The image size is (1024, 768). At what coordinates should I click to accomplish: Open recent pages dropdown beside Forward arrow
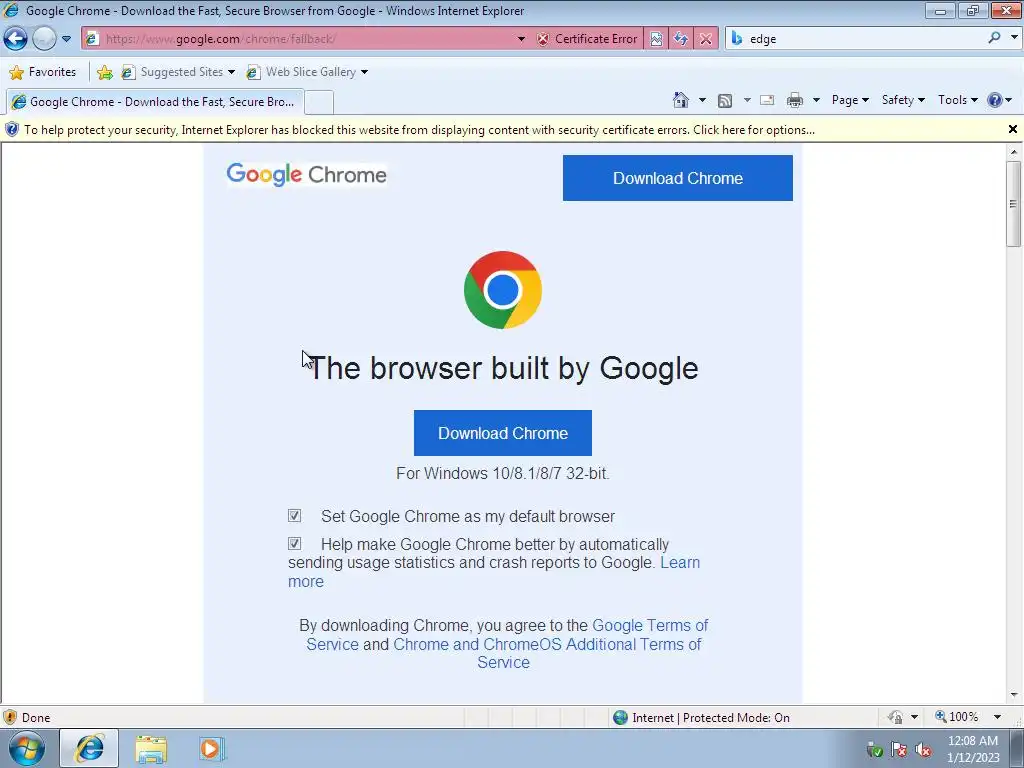pos(66,39)
